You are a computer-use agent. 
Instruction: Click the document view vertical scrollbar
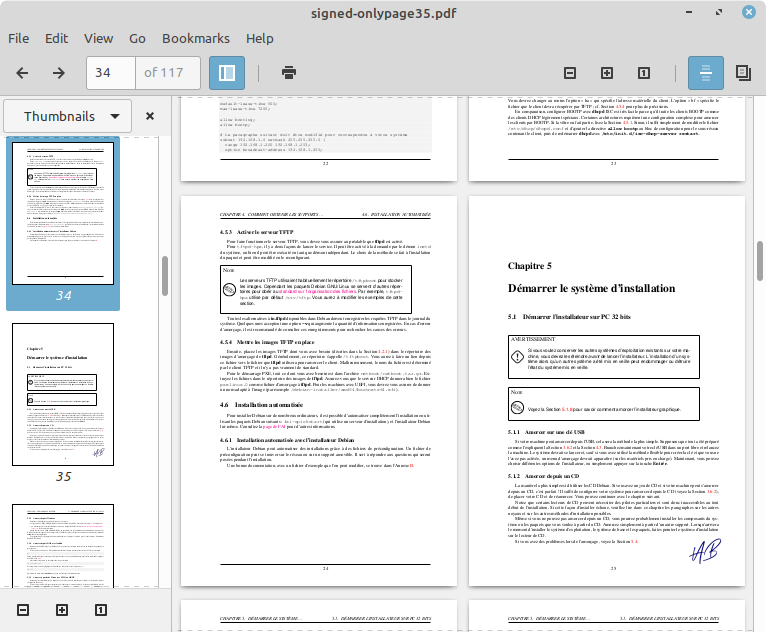click(x=761, y=260)
